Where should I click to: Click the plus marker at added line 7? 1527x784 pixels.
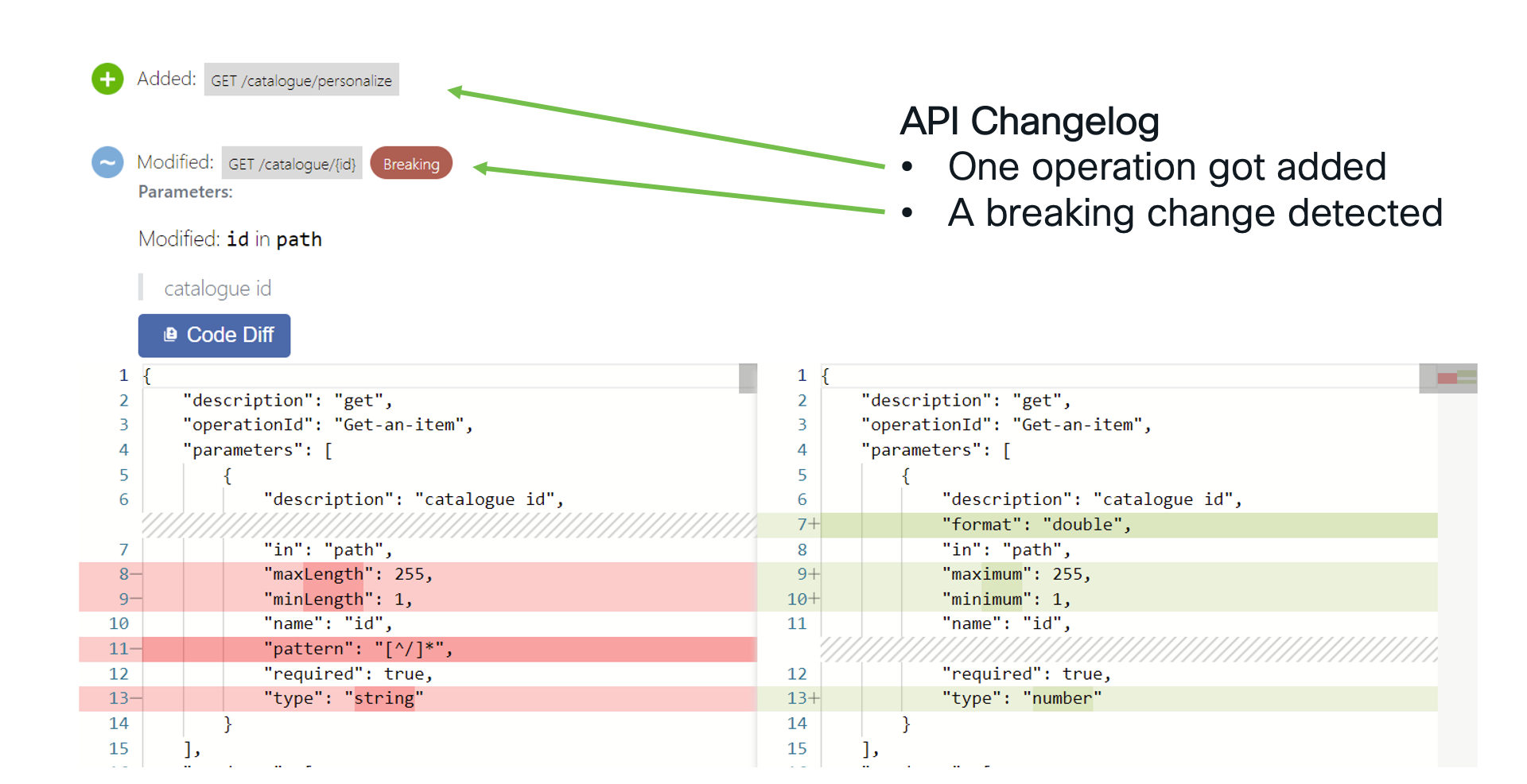click(814, 525)
